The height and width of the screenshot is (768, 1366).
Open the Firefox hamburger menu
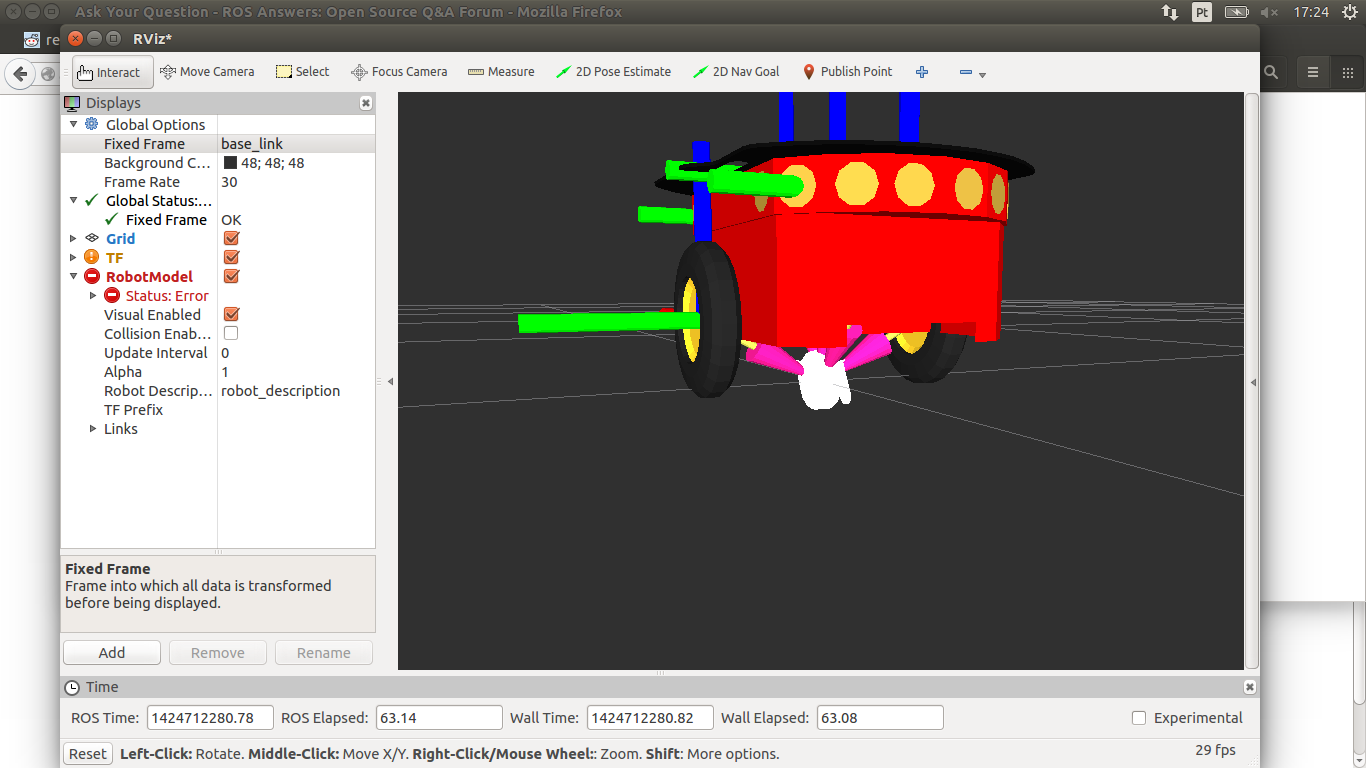point(1313,72)
